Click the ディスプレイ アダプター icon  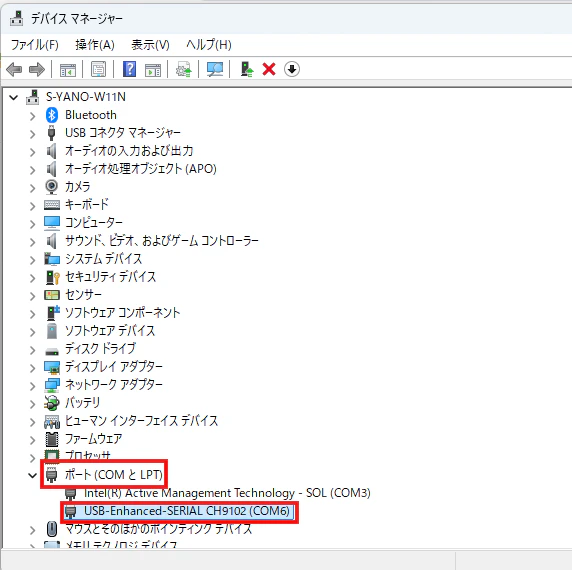pyautogui.click(x=52, y=367)
